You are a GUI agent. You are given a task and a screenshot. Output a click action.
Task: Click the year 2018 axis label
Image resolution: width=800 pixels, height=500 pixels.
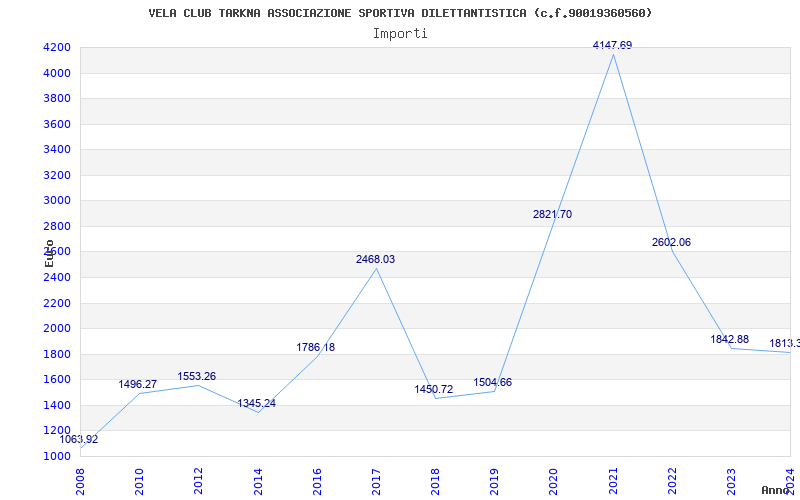coord(436,482)
